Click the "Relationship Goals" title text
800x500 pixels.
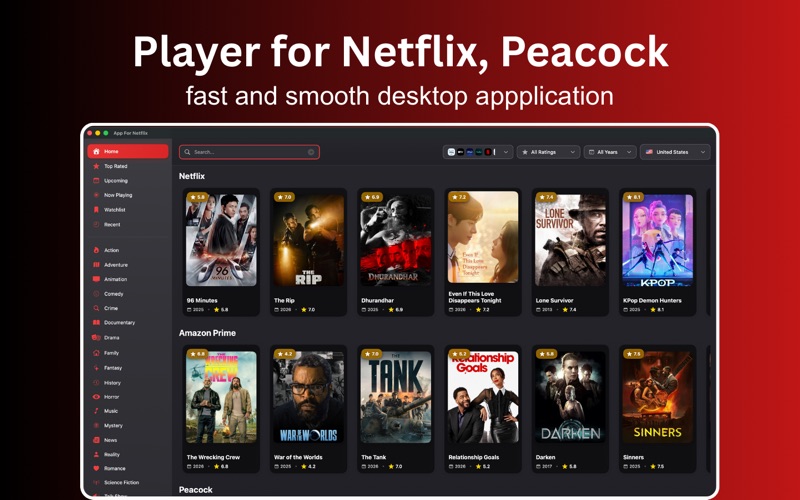473,457
